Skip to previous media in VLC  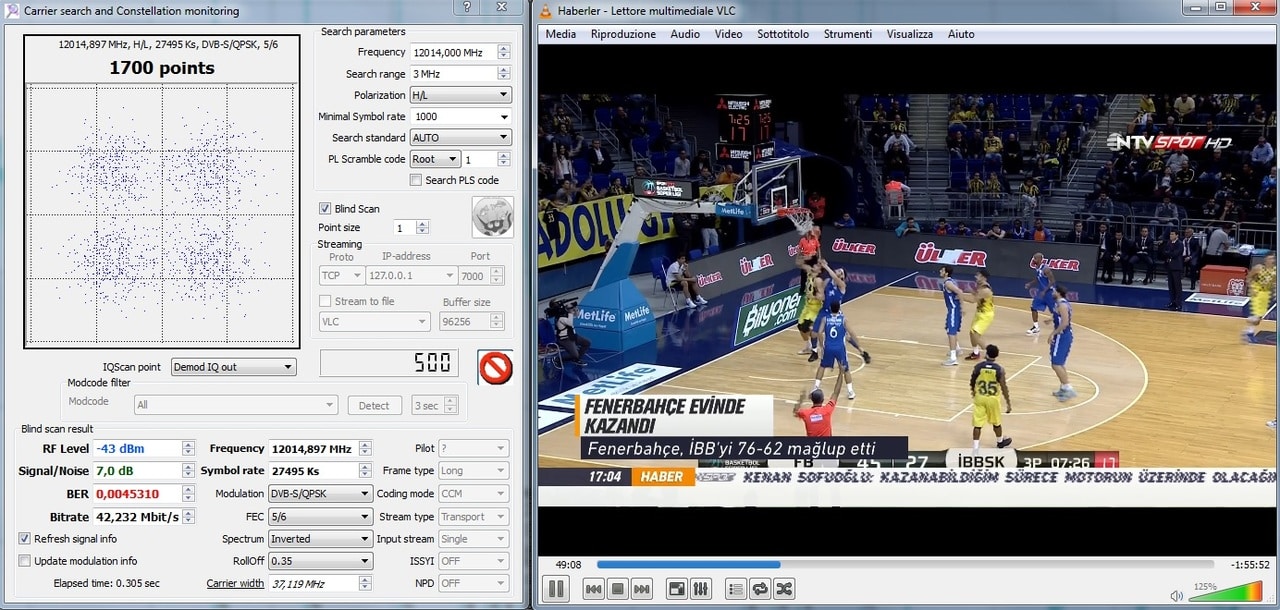tap(593, 589)
